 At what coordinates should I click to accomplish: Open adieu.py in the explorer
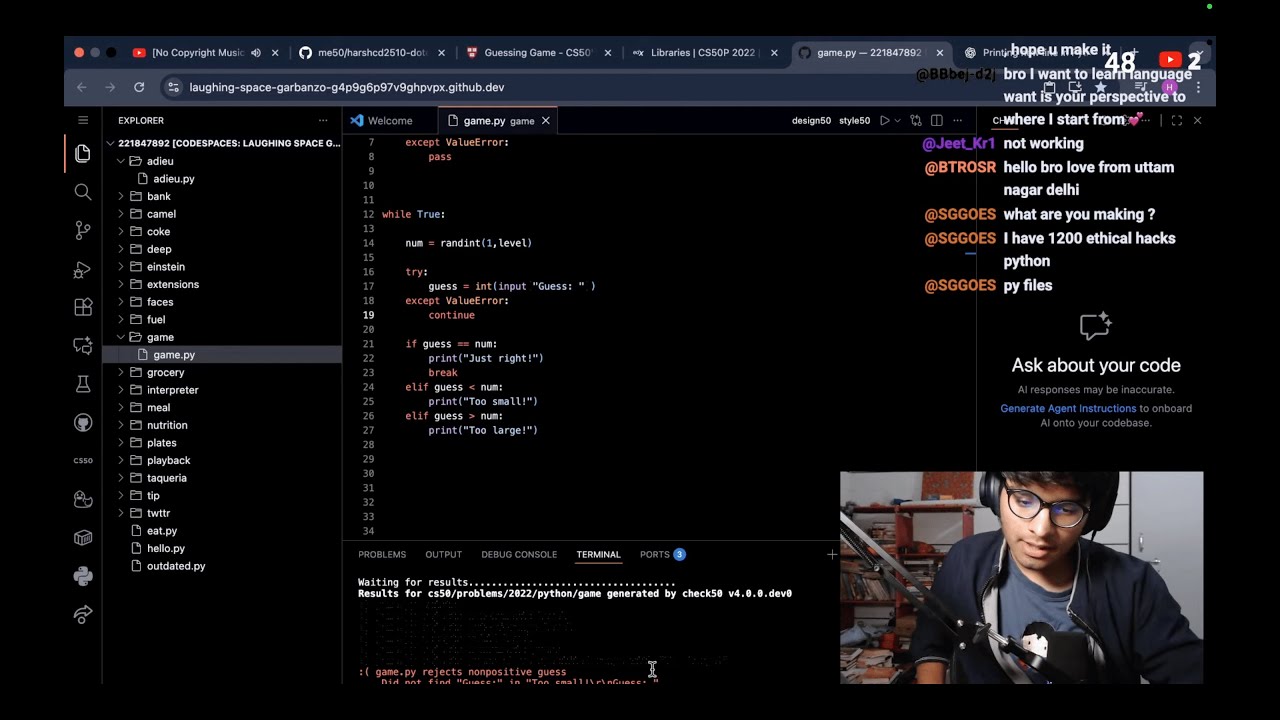174,179
